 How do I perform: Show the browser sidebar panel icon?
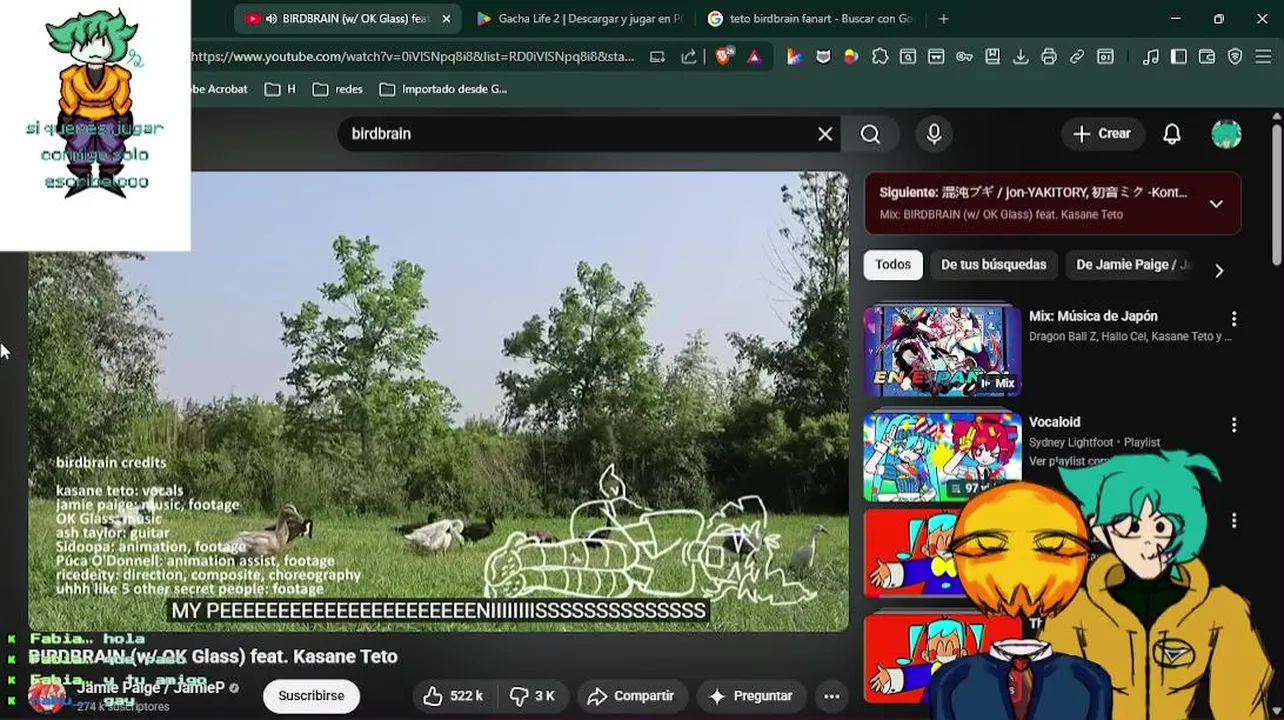tap(1179, 57)
